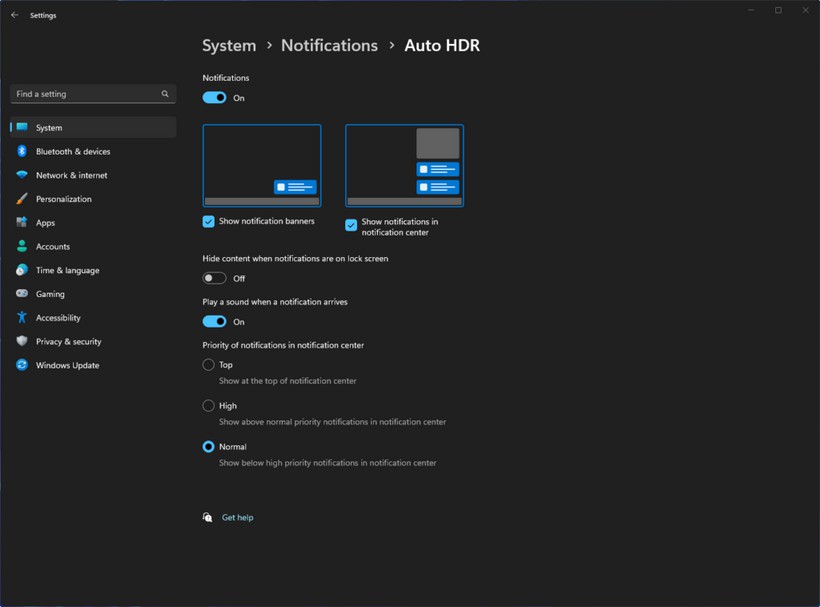Select the Privacy & security shield icon

22,341
